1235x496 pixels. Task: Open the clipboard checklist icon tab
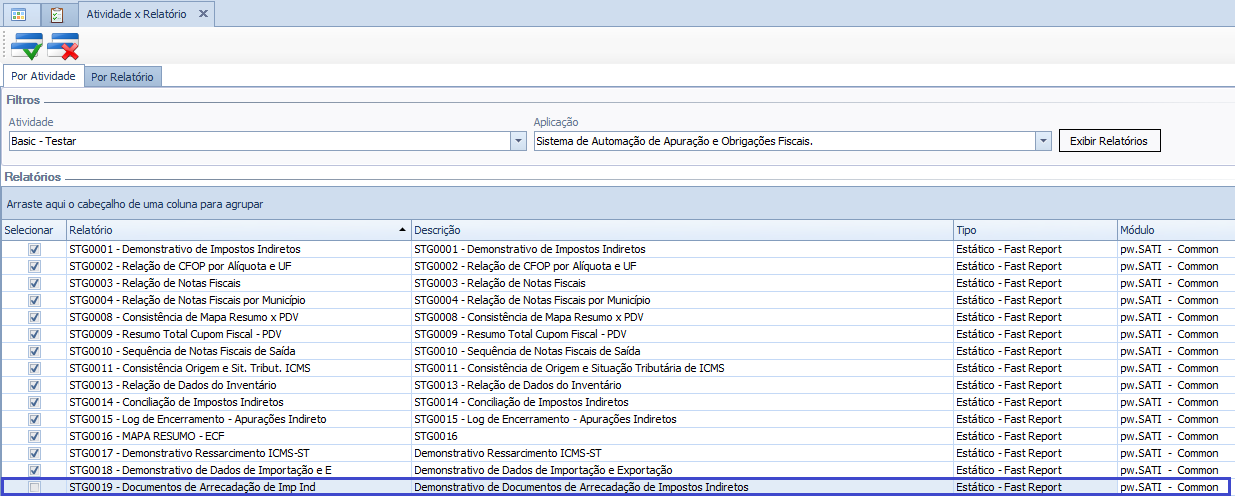coord(56,15)
